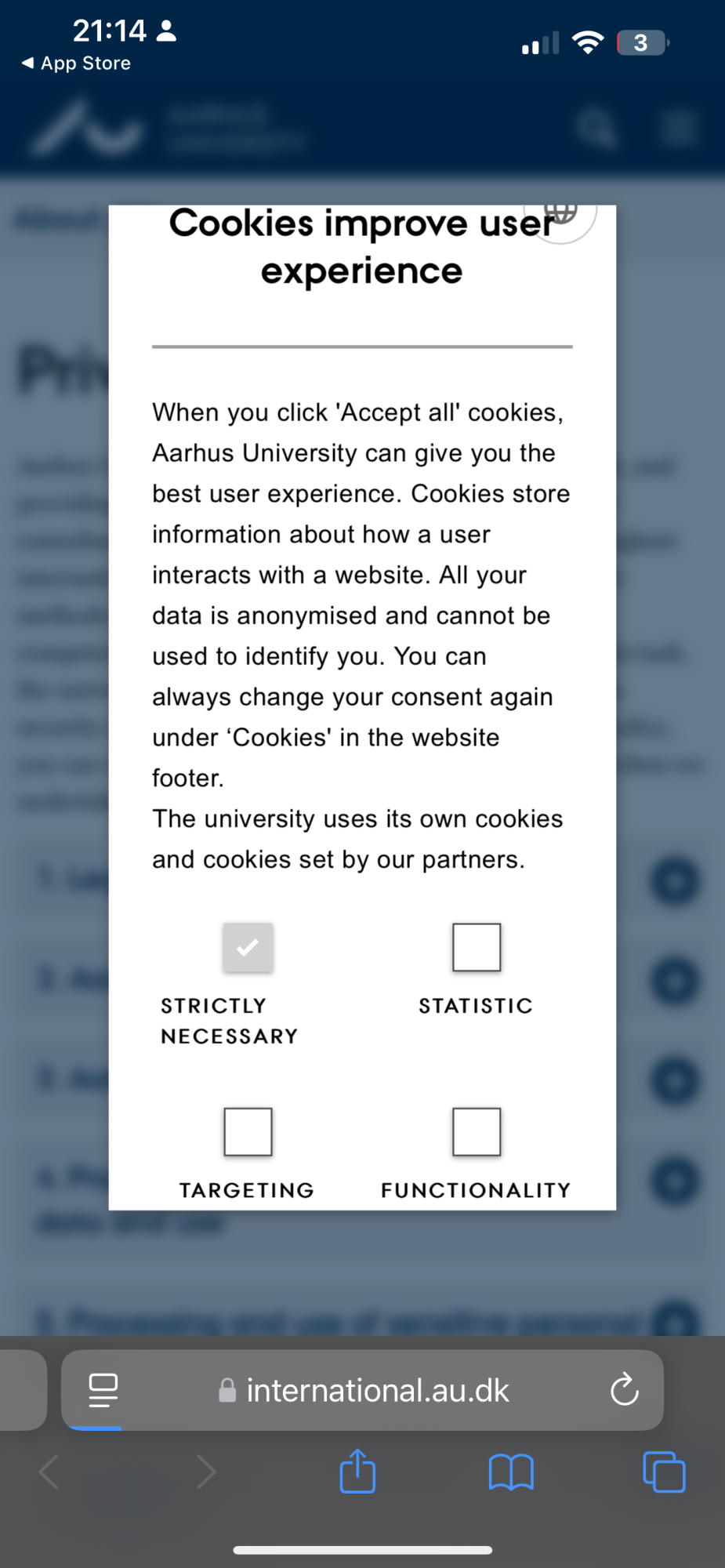Tap the international.au.dk address field
Viewport: 725px width, 1568px height.
[362, 1390]
